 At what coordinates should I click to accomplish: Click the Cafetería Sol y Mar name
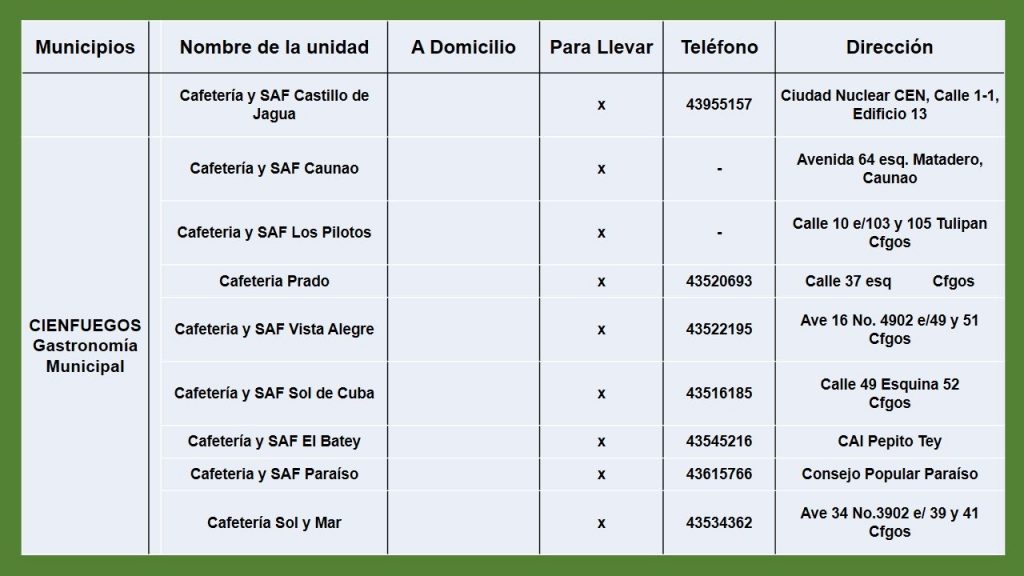point(274,522)
